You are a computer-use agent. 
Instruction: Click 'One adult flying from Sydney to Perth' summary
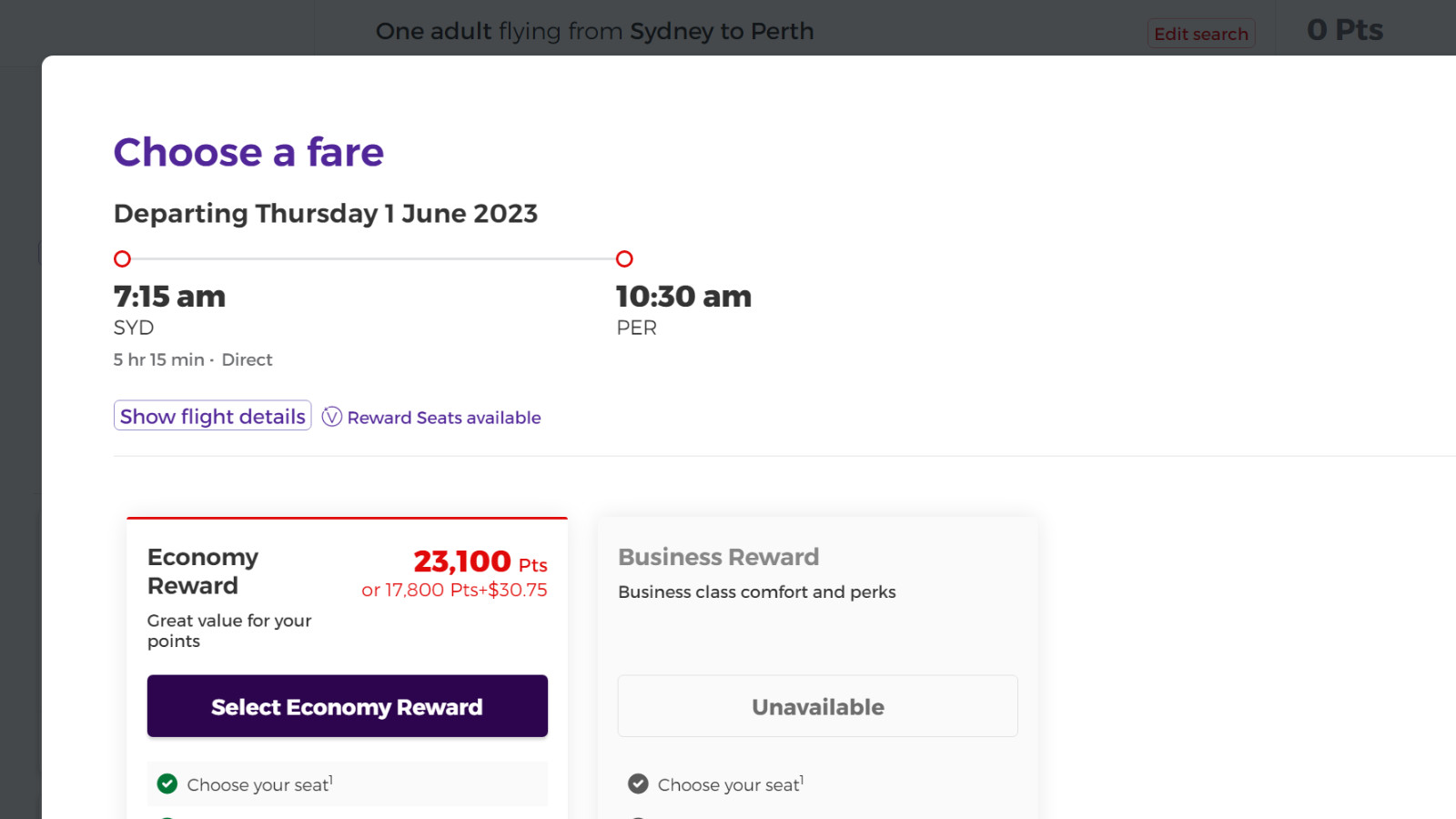(x=595, y=31)
